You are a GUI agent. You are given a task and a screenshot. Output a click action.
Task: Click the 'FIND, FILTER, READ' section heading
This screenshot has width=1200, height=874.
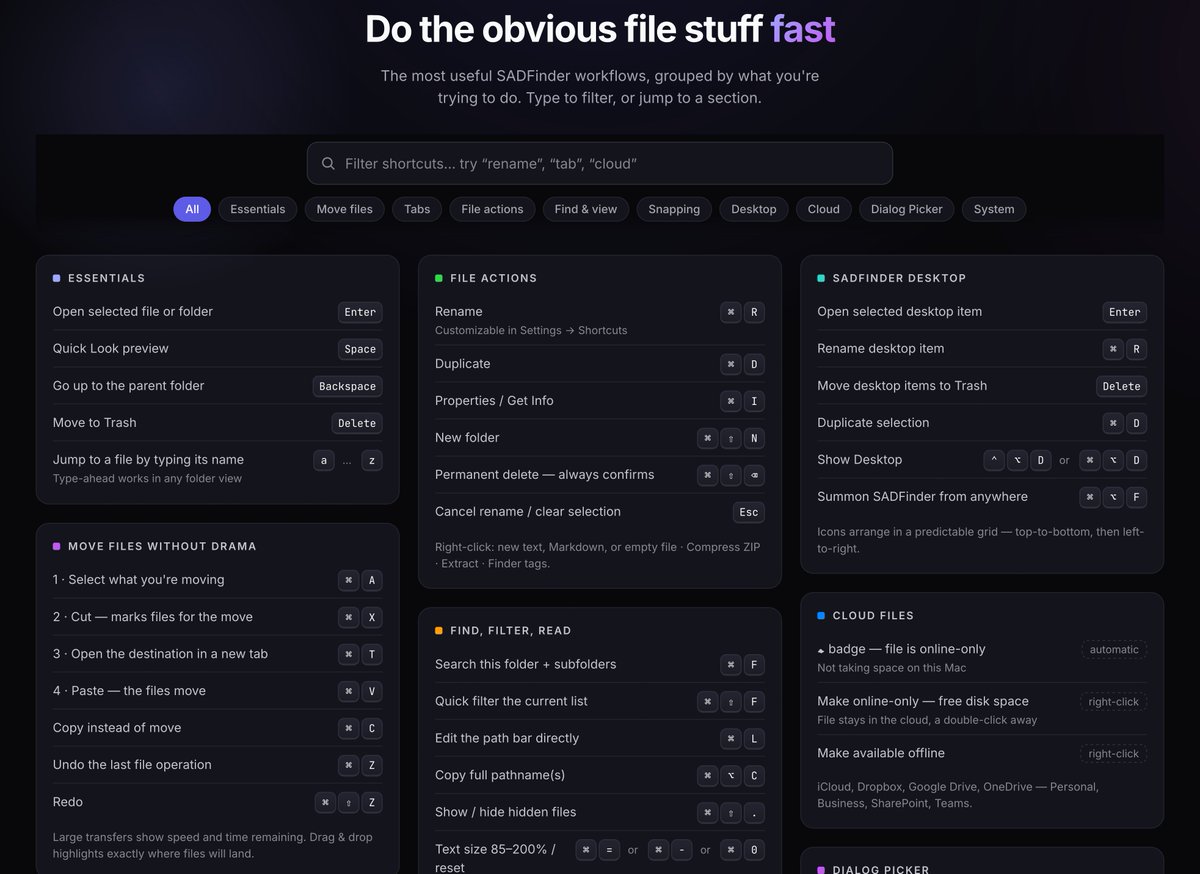coord(511,631)
